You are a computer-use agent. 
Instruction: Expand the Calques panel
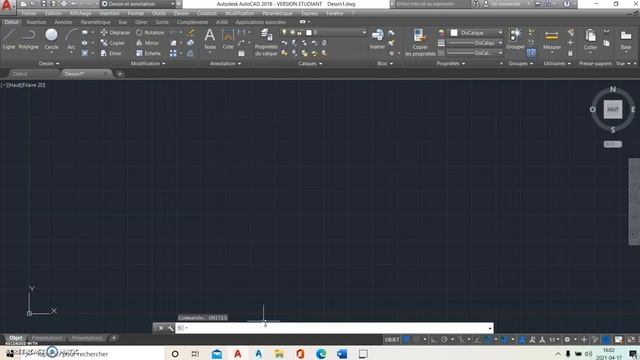(x=310, y=63)
